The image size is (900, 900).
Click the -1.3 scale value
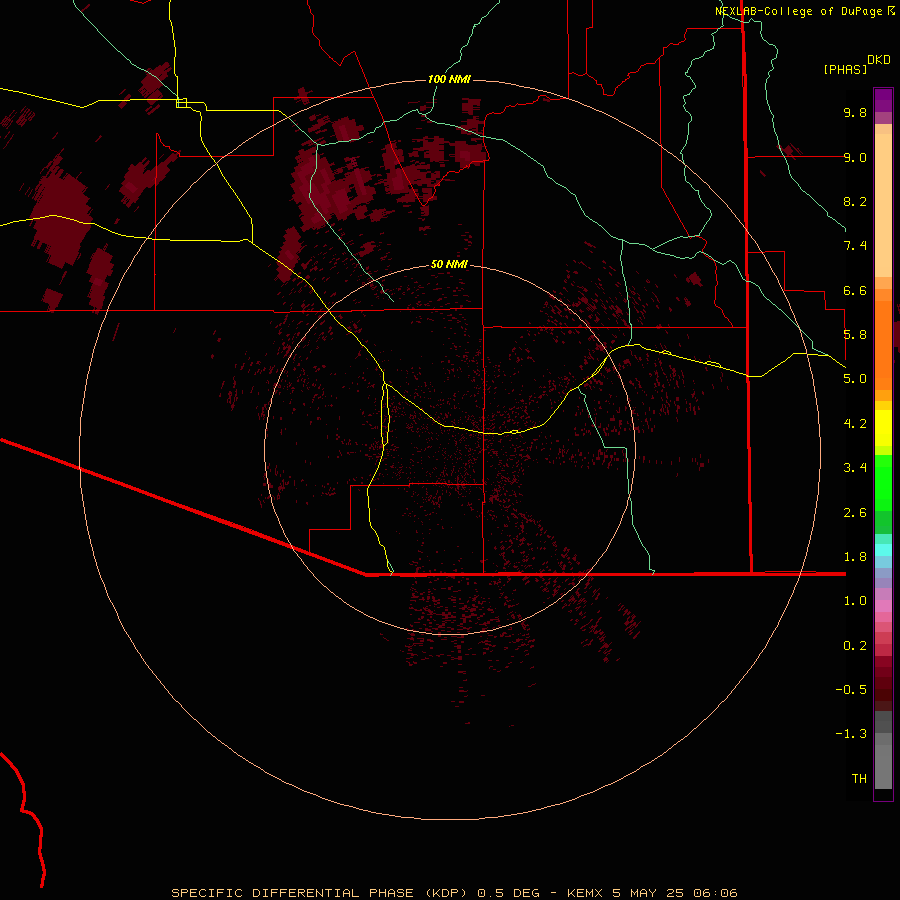851,734
